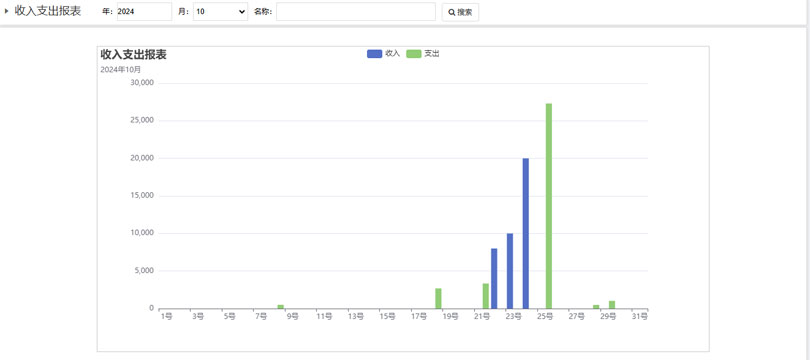810x360 pixels.
Task: Click into the 名称 text field
Action: click(356, 12)
